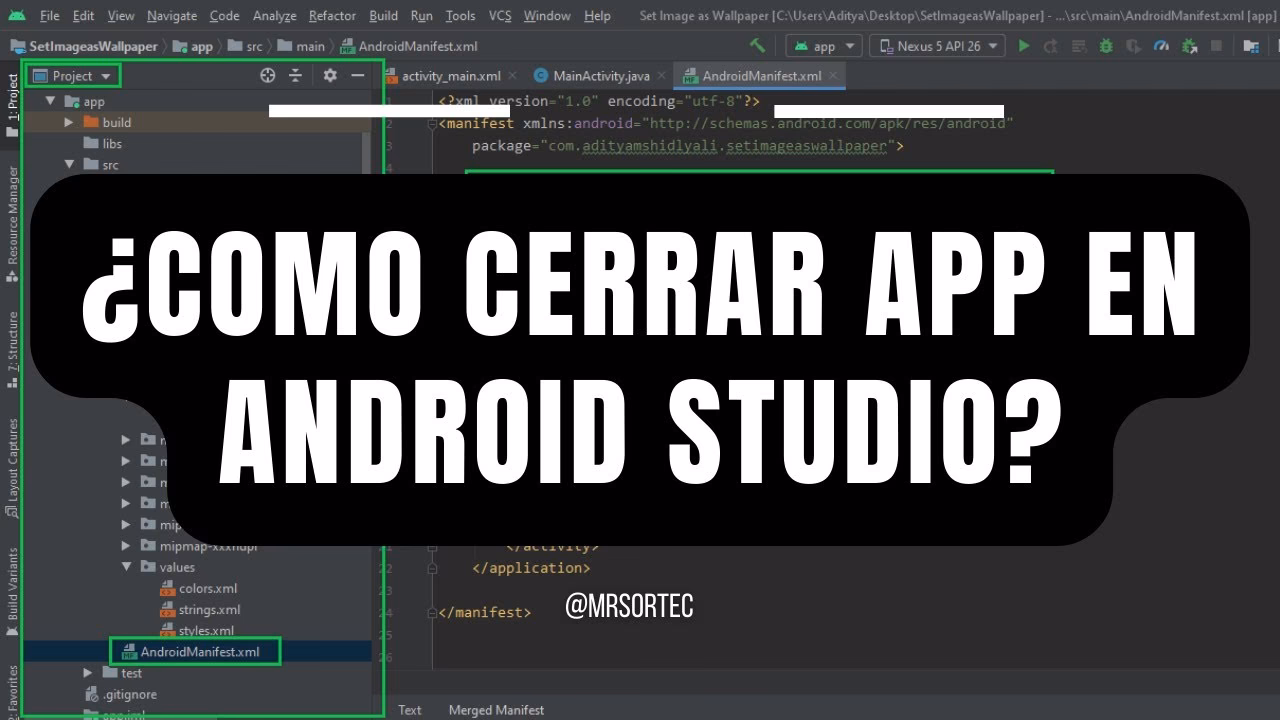Click the Stop square icon in toolbar
The image size is (1280, 720).
[x=1216, y=46]
